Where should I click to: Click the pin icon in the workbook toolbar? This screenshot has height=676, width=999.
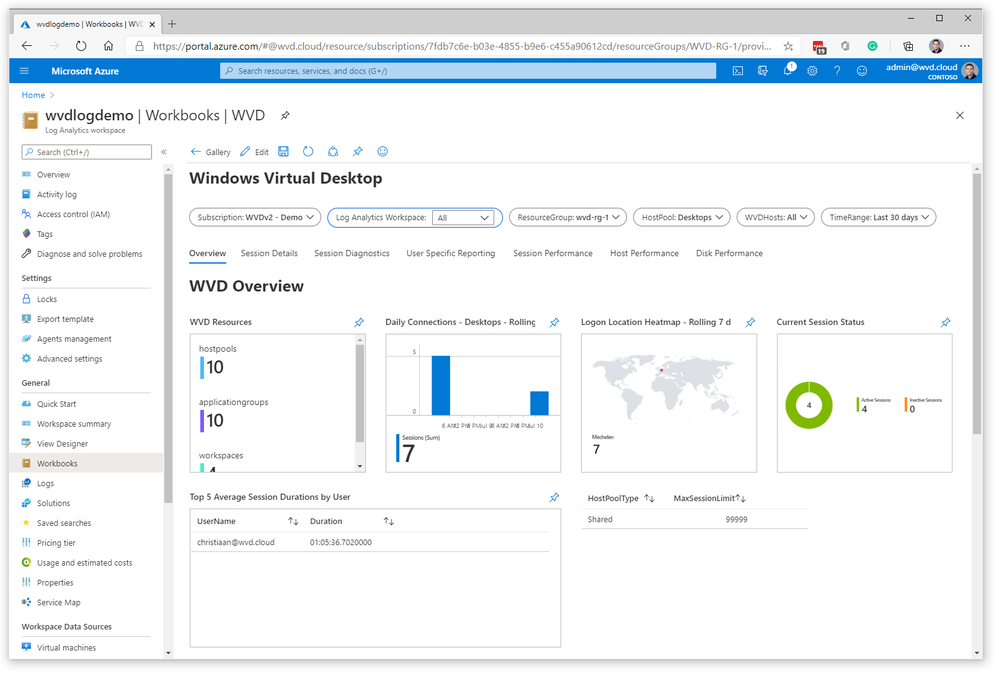click(x=357, y=152)
